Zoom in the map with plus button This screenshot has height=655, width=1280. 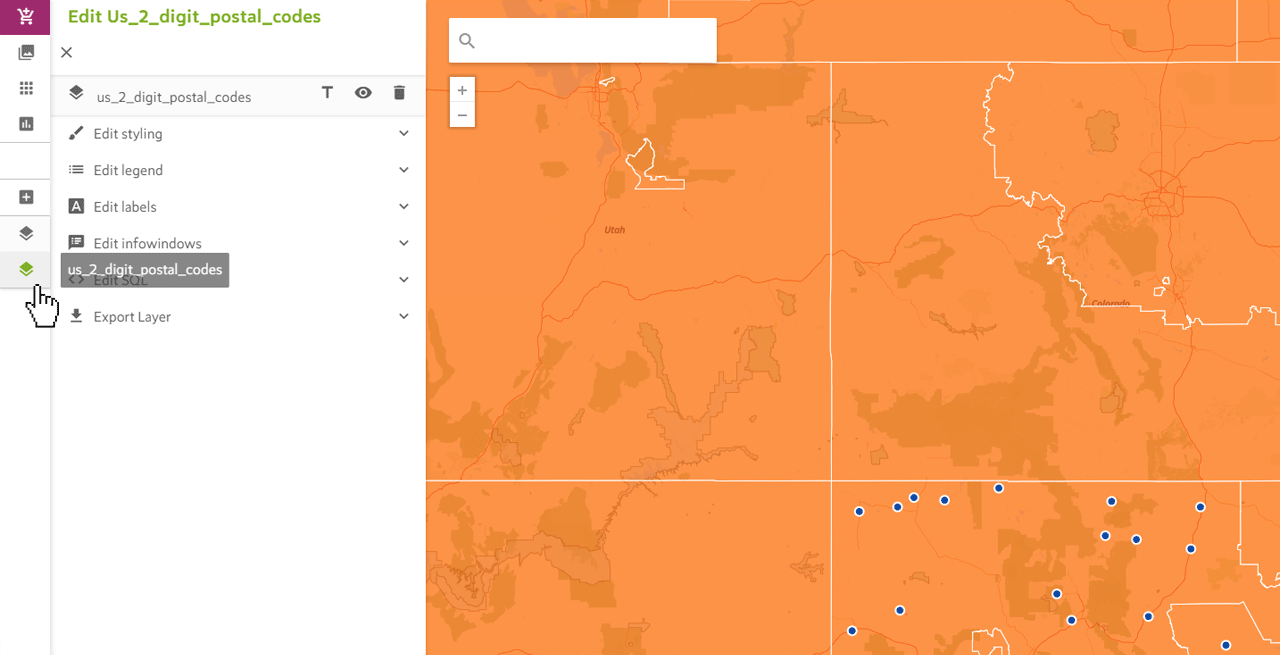pyautogui.click(x=462, y=90)
